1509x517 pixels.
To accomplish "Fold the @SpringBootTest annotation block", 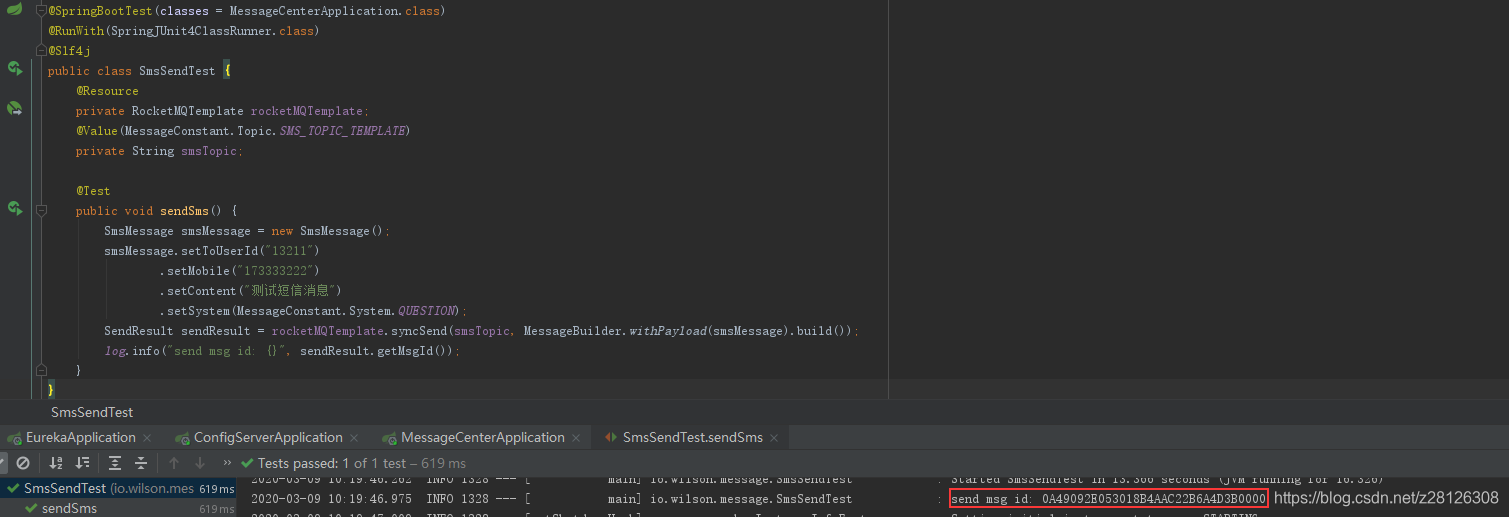I will click(x=42, y=12).
